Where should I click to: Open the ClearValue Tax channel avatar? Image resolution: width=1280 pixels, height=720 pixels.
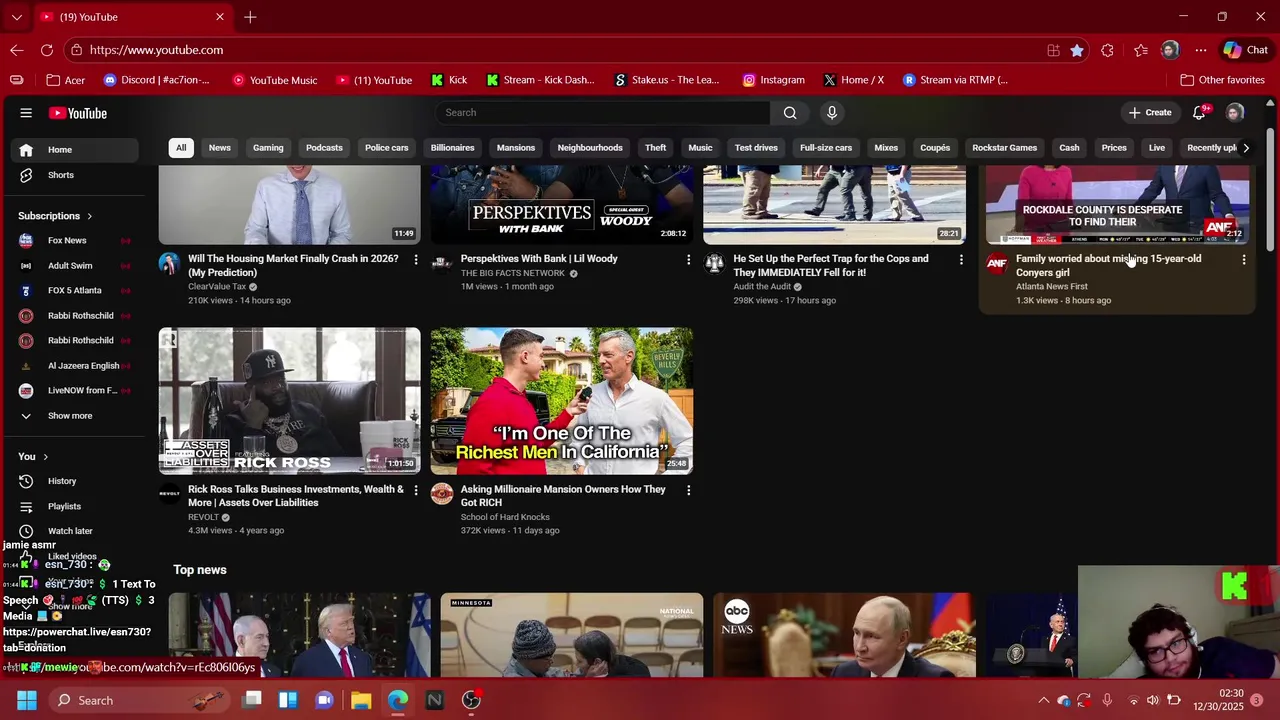169,263
